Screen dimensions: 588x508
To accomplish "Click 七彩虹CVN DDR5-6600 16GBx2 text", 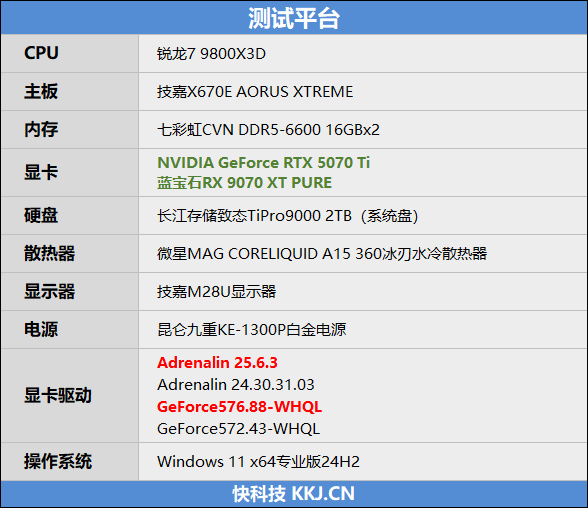I will click(268, 130).
